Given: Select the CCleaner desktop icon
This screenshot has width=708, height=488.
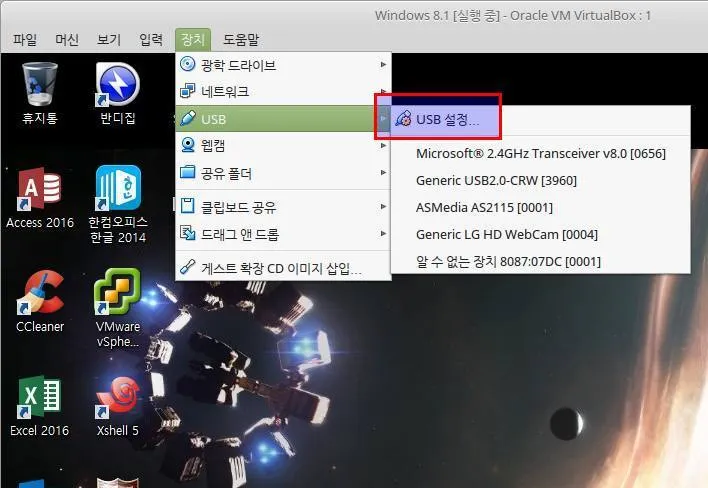Looking at the screenshot, I should [x=40, y=302].
